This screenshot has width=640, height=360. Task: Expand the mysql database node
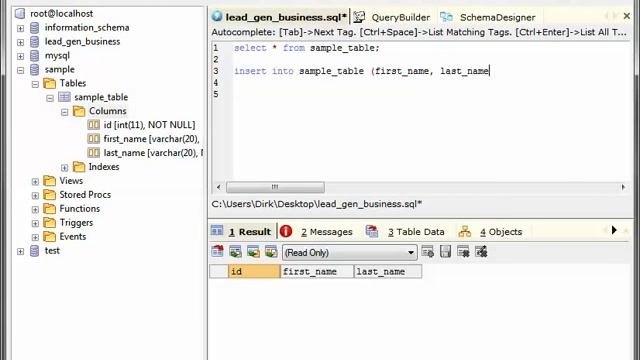(x=20, y=56)
